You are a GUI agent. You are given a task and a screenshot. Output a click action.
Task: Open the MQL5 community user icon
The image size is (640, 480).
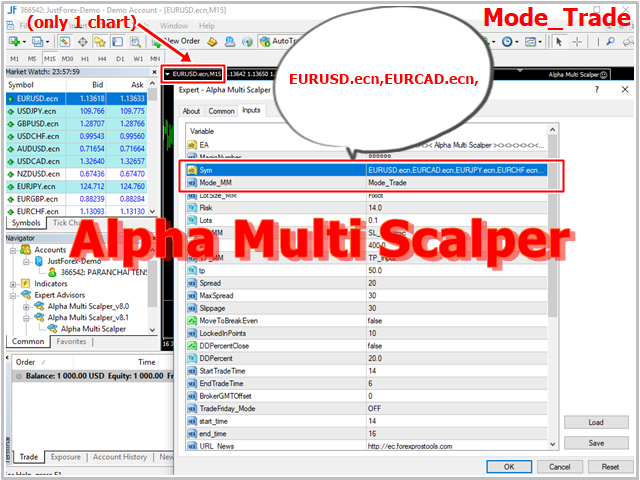230,41
